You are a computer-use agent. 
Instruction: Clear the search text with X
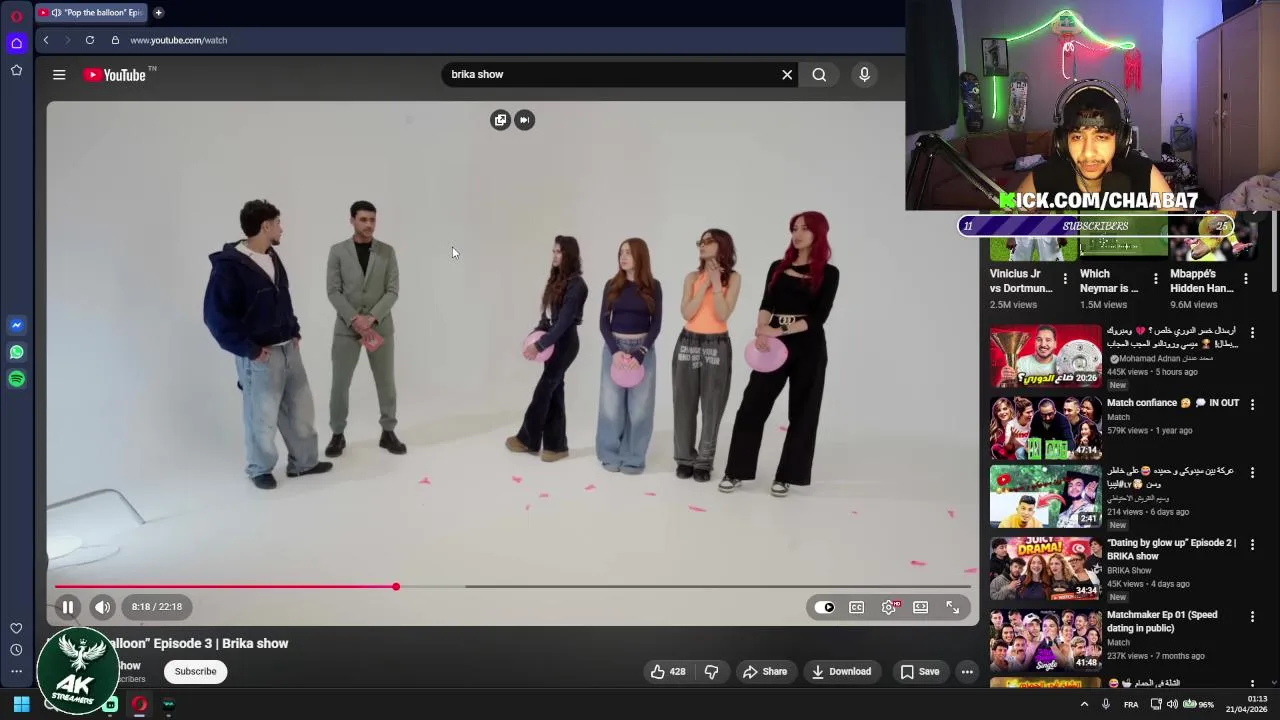[787, 74]
